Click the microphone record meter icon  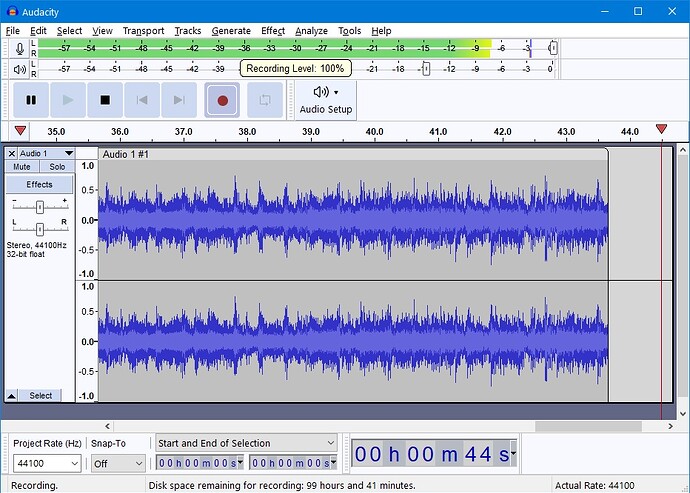(x=19, y=48)
